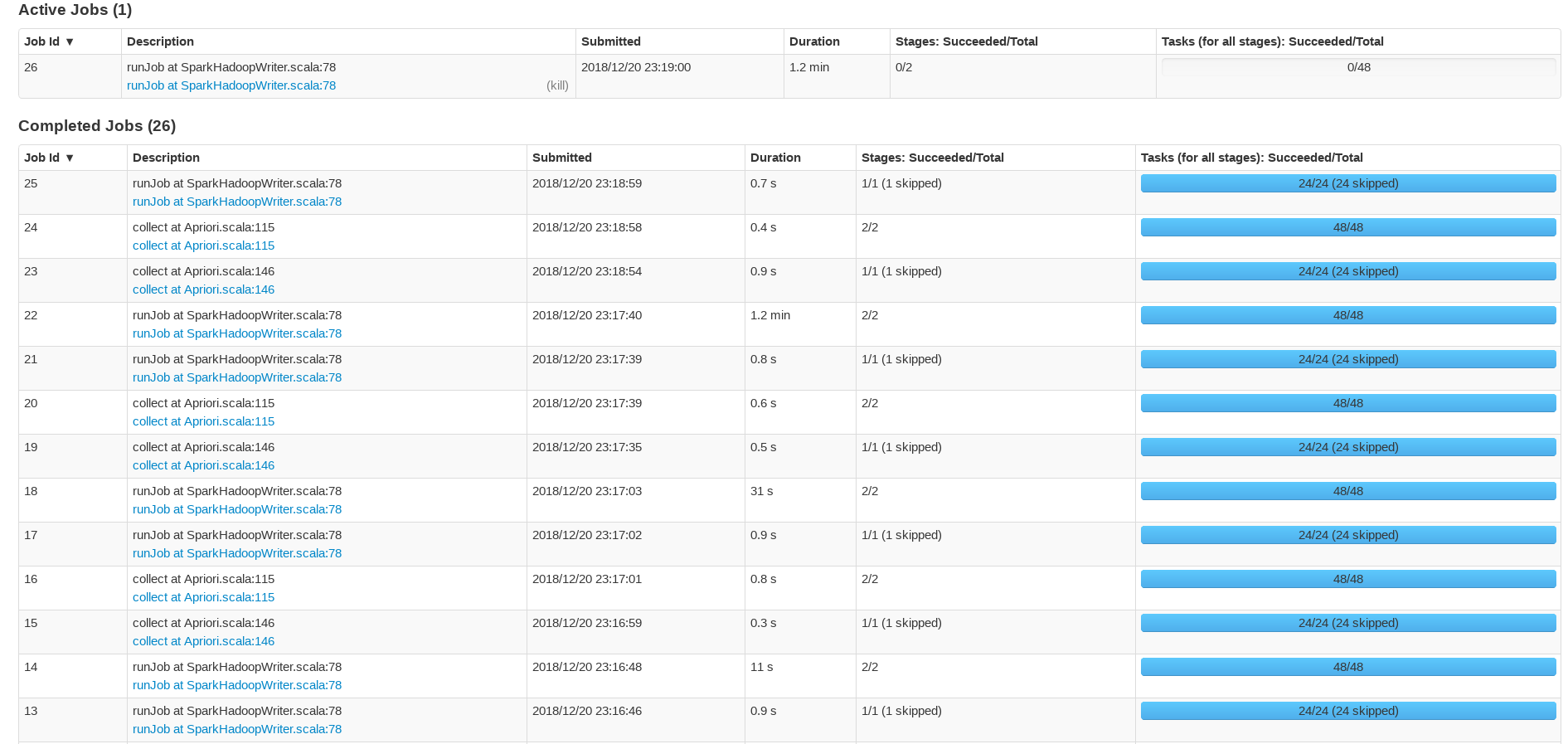
Task: Open job 22 runJob at SparkHadoopWriter link
Action: [237, 333]
